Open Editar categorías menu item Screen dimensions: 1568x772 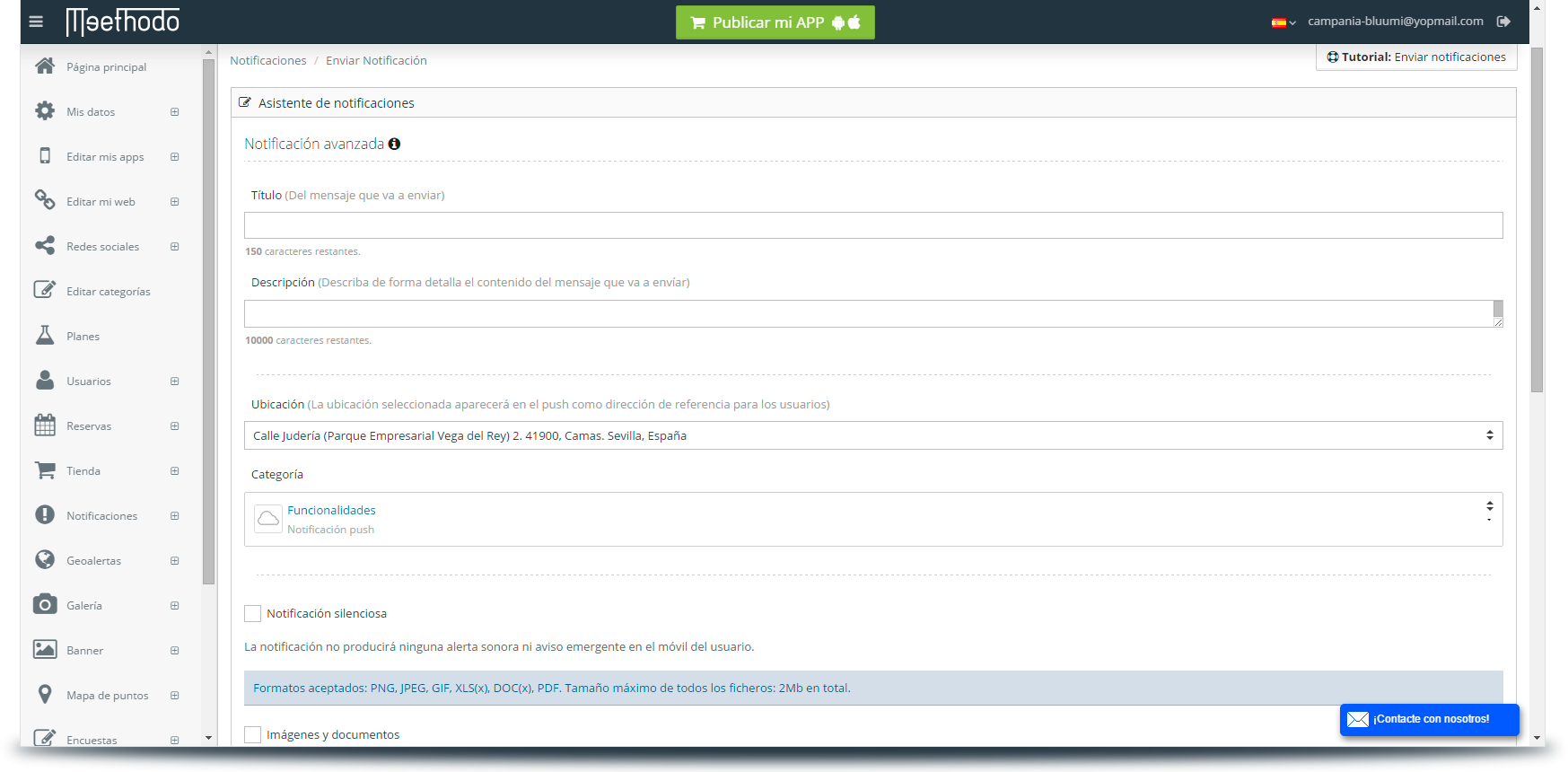click(x=108, y=292)
